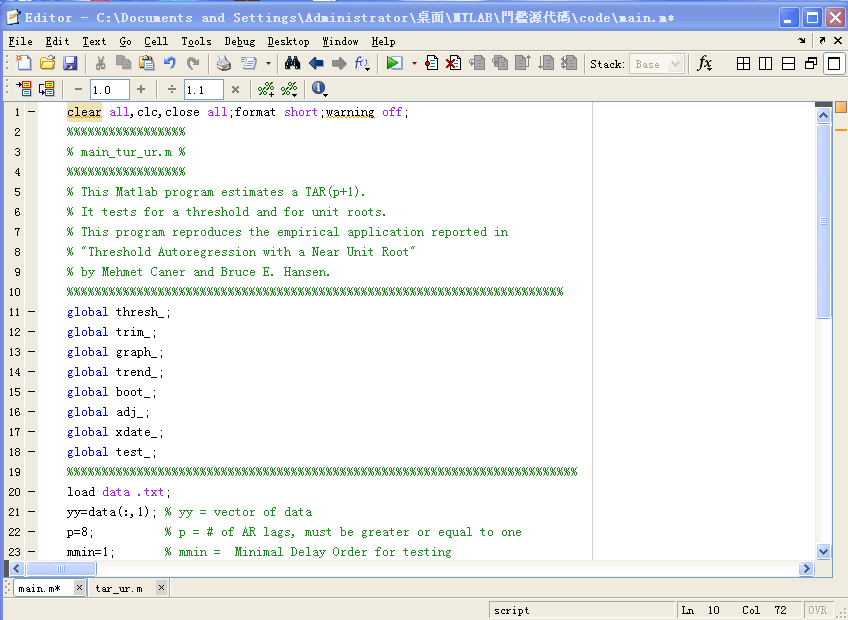Viewport: 848px width, 620px height.
Task: Click the 'load data .txt' line
Action: (x=119, y=492)
